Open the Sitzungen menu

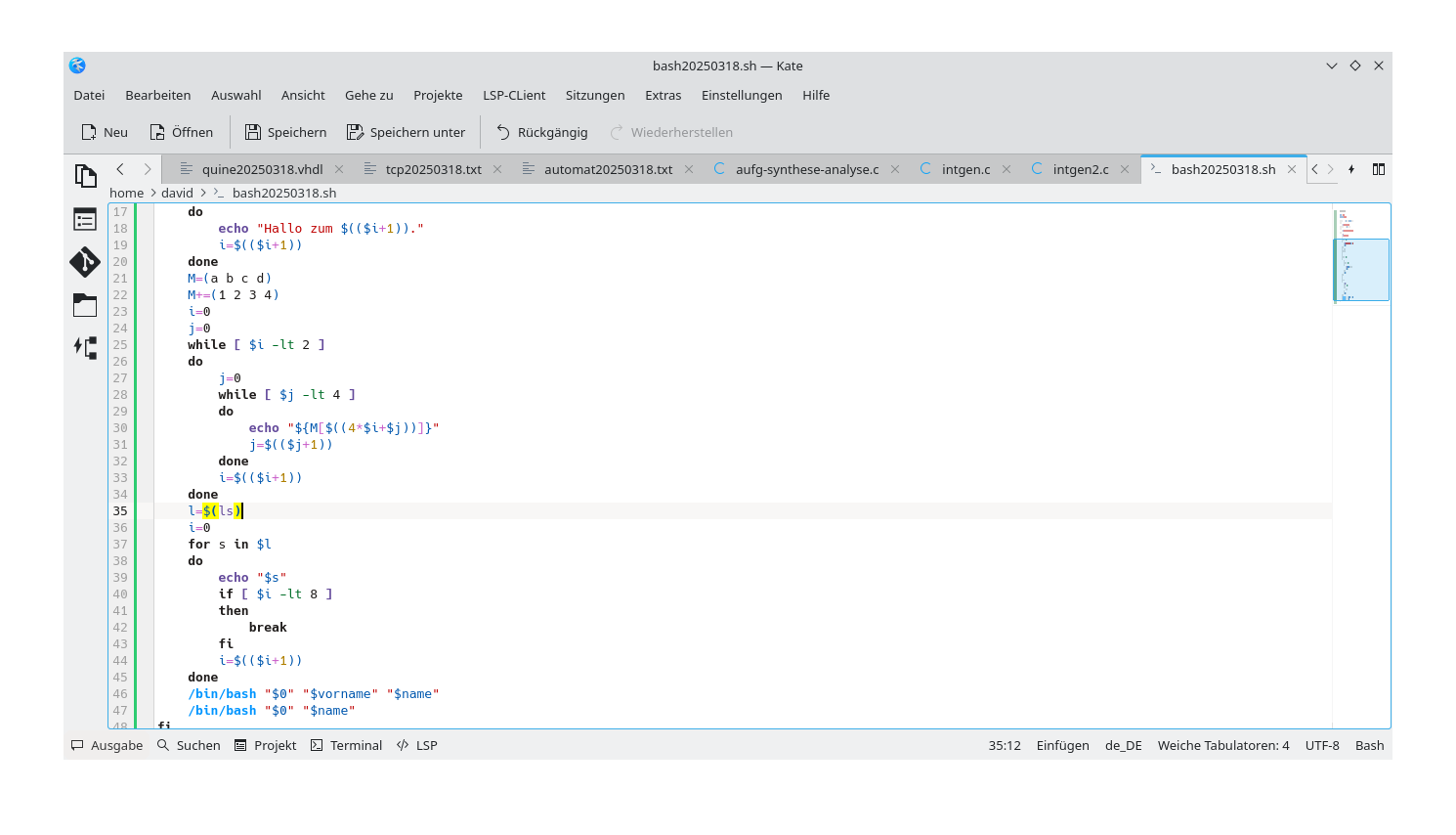pos(594,95)
